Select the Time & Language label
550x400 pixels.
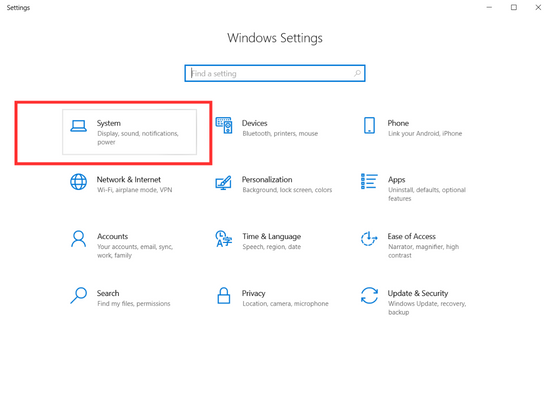(271, 236)
